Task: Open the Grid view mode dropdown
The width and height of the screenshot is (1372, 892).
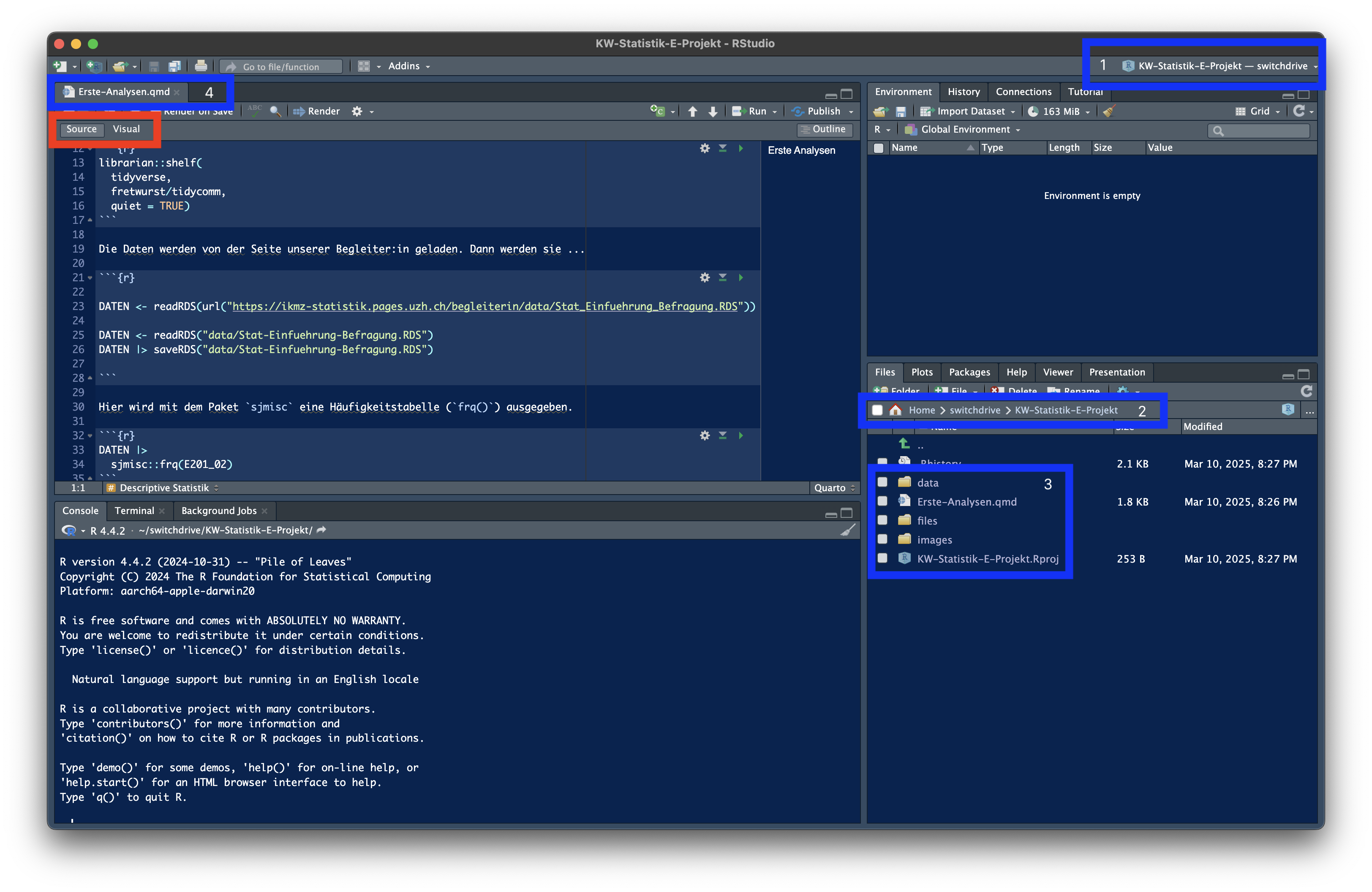Action: point(1257,111)
